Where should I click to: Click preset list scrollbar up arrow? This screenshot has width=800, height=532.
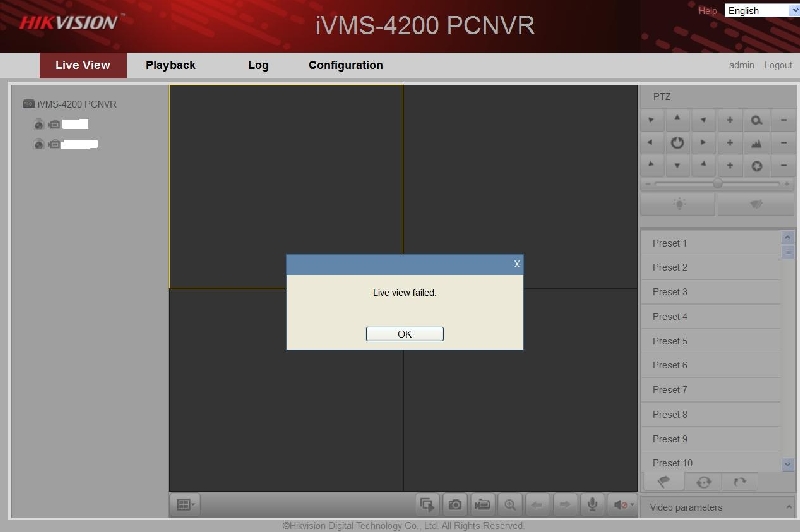(x=787, y=237)
